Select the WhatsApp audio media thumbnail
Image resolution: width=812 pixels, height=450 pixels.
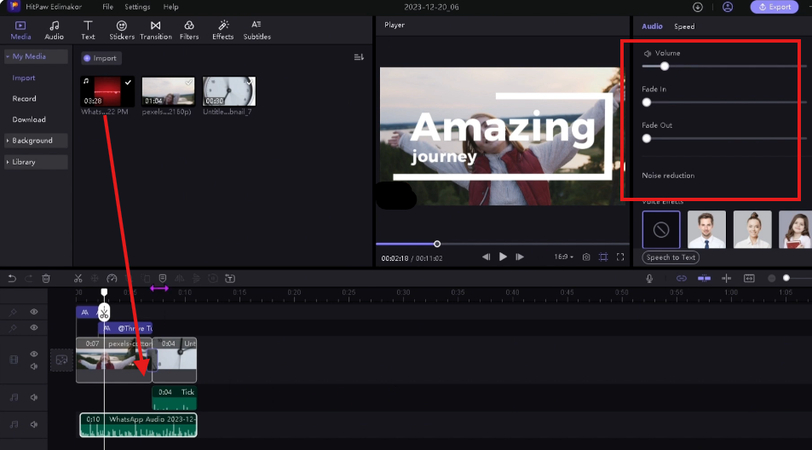click(107, 91)
